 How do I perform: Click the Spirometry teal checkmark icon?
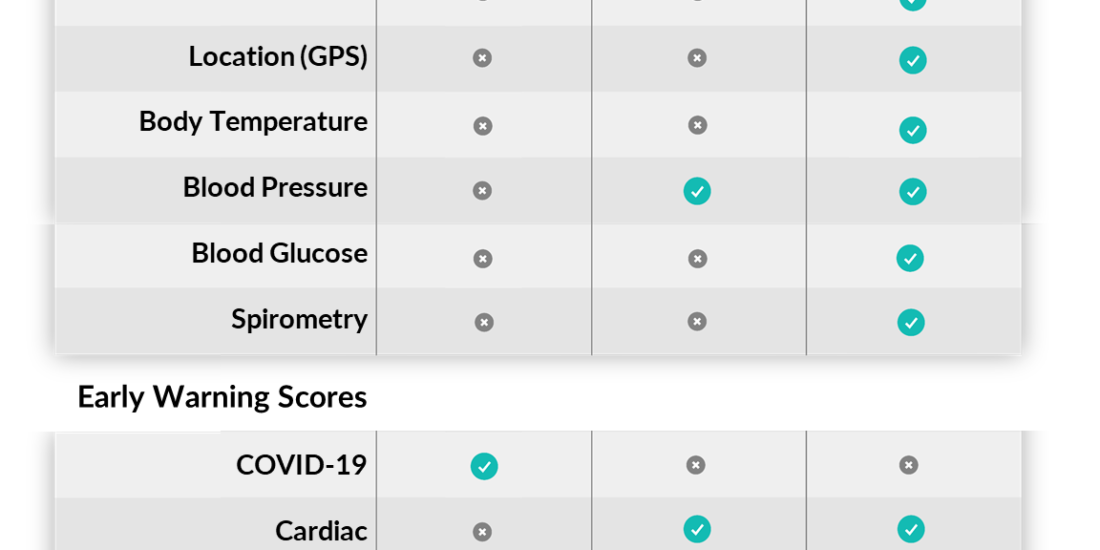coord(911,322)
